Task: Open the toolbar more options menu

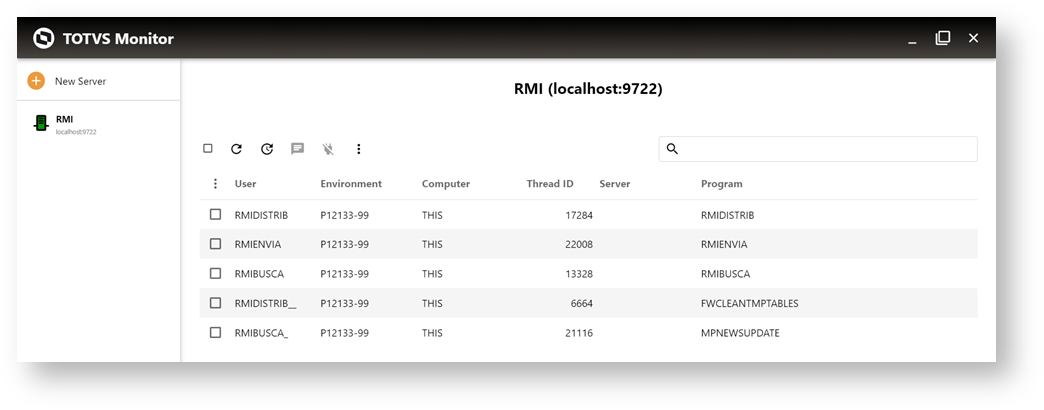Action: point(358,149)
